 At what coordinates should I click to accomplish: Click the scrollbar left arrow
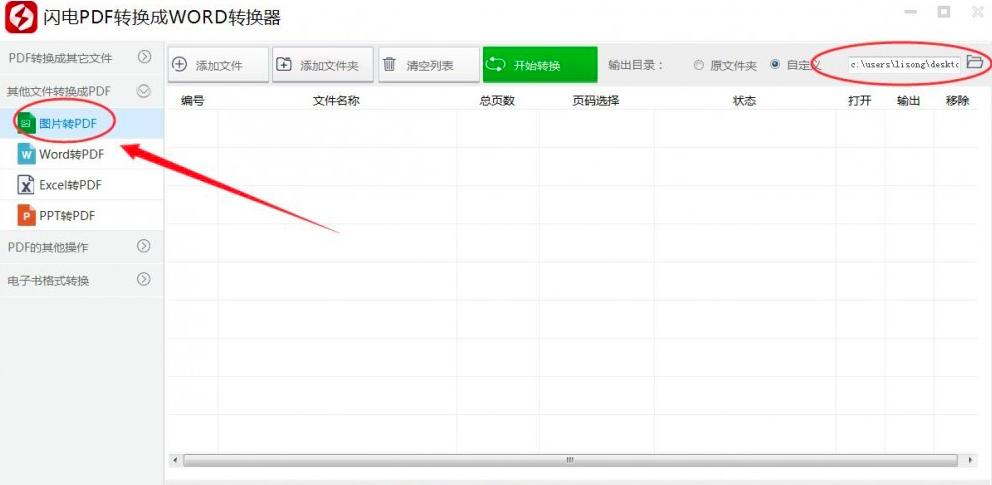click(x=175, y=460)
